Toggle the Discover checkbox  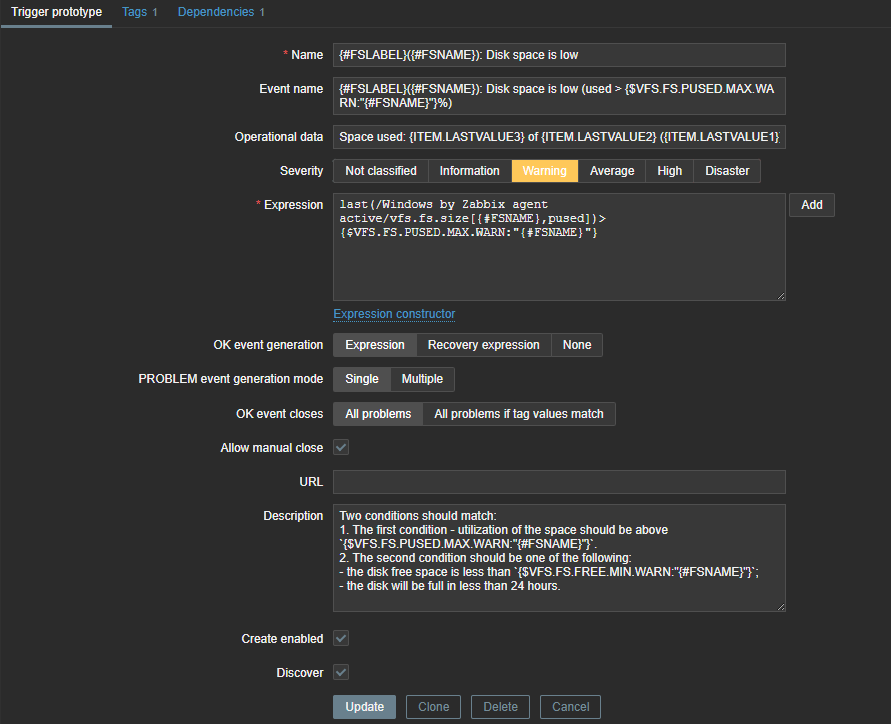341,673
